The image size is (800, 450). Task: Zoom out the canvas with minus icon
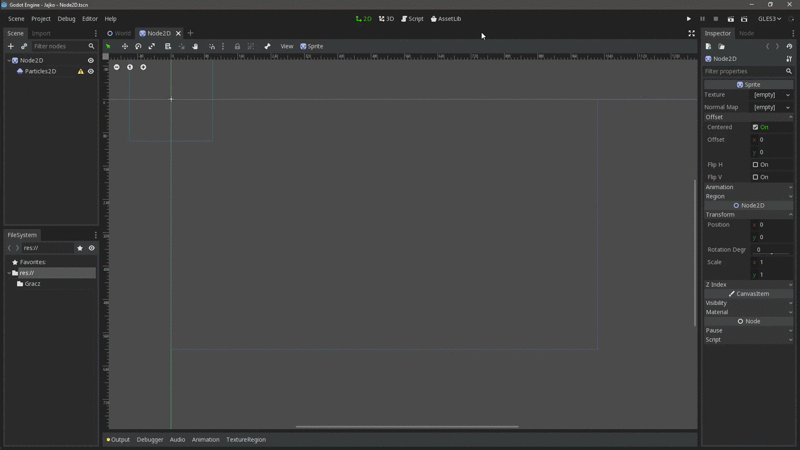[117, 67]
